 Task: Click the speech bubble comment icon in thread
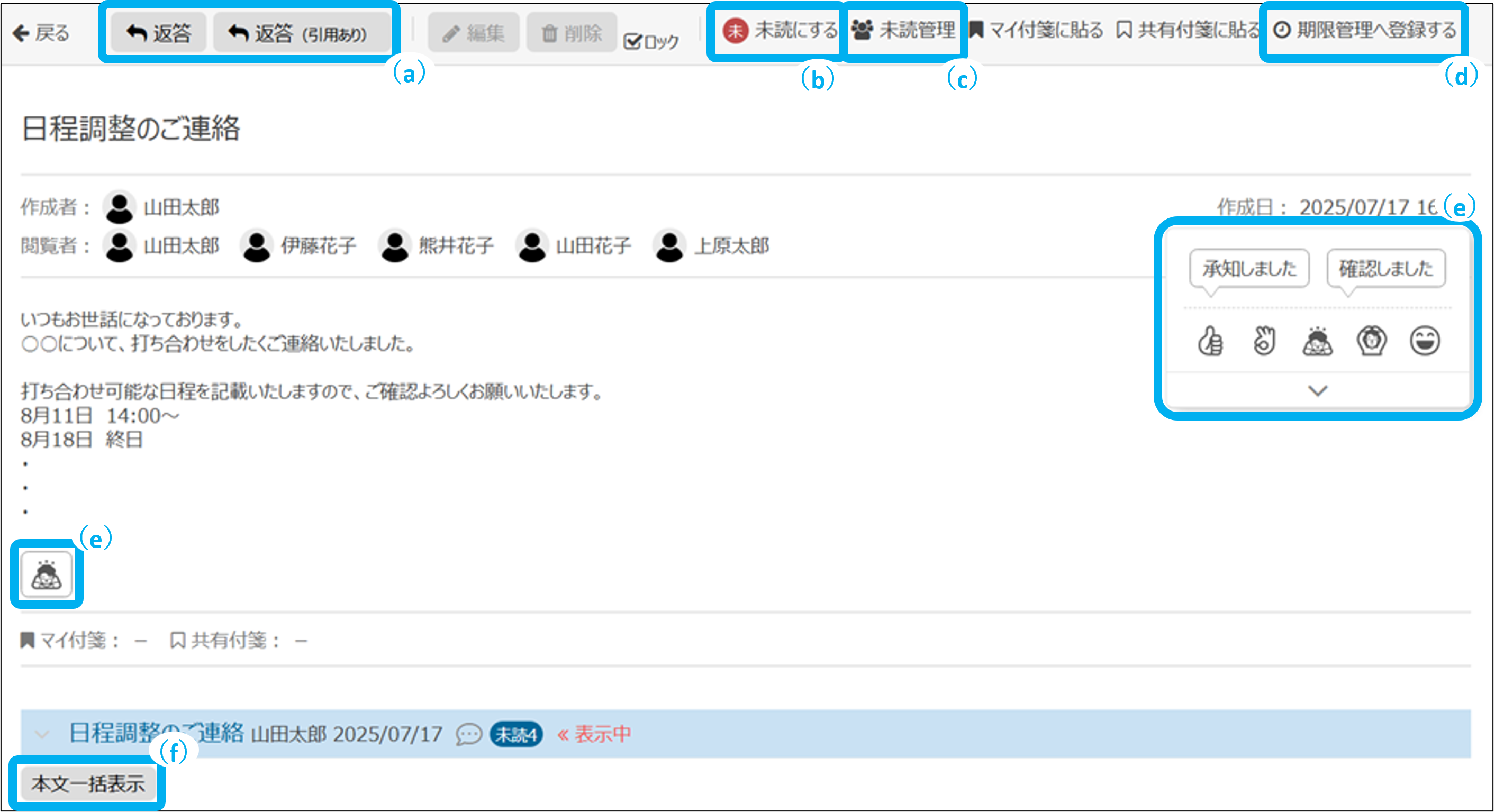pyautogui.click(x=468, y=735)
